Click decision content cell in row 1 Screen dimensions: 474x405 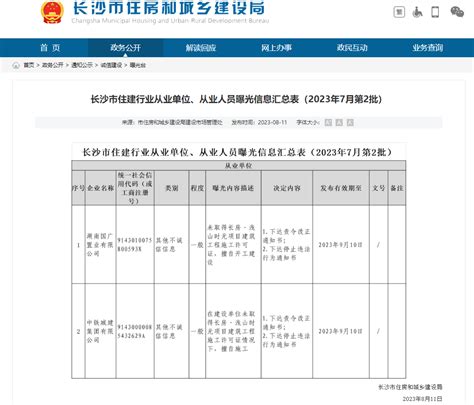(x=286, y=245)
